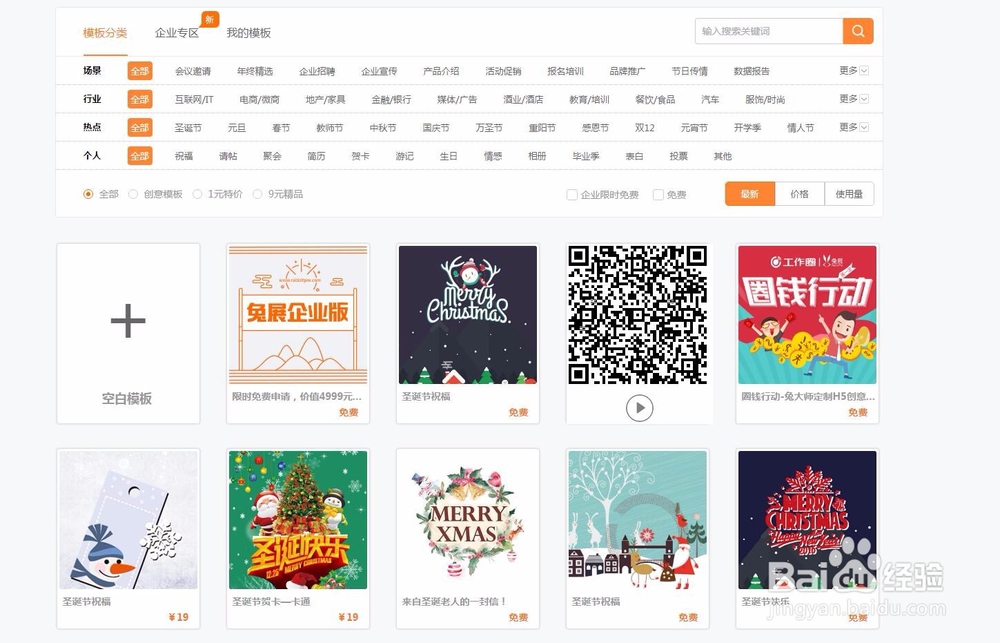Open the 圈钱行动 template thumbnail
This screenshot has height=643, width=1000.
(x=807, y=314)
